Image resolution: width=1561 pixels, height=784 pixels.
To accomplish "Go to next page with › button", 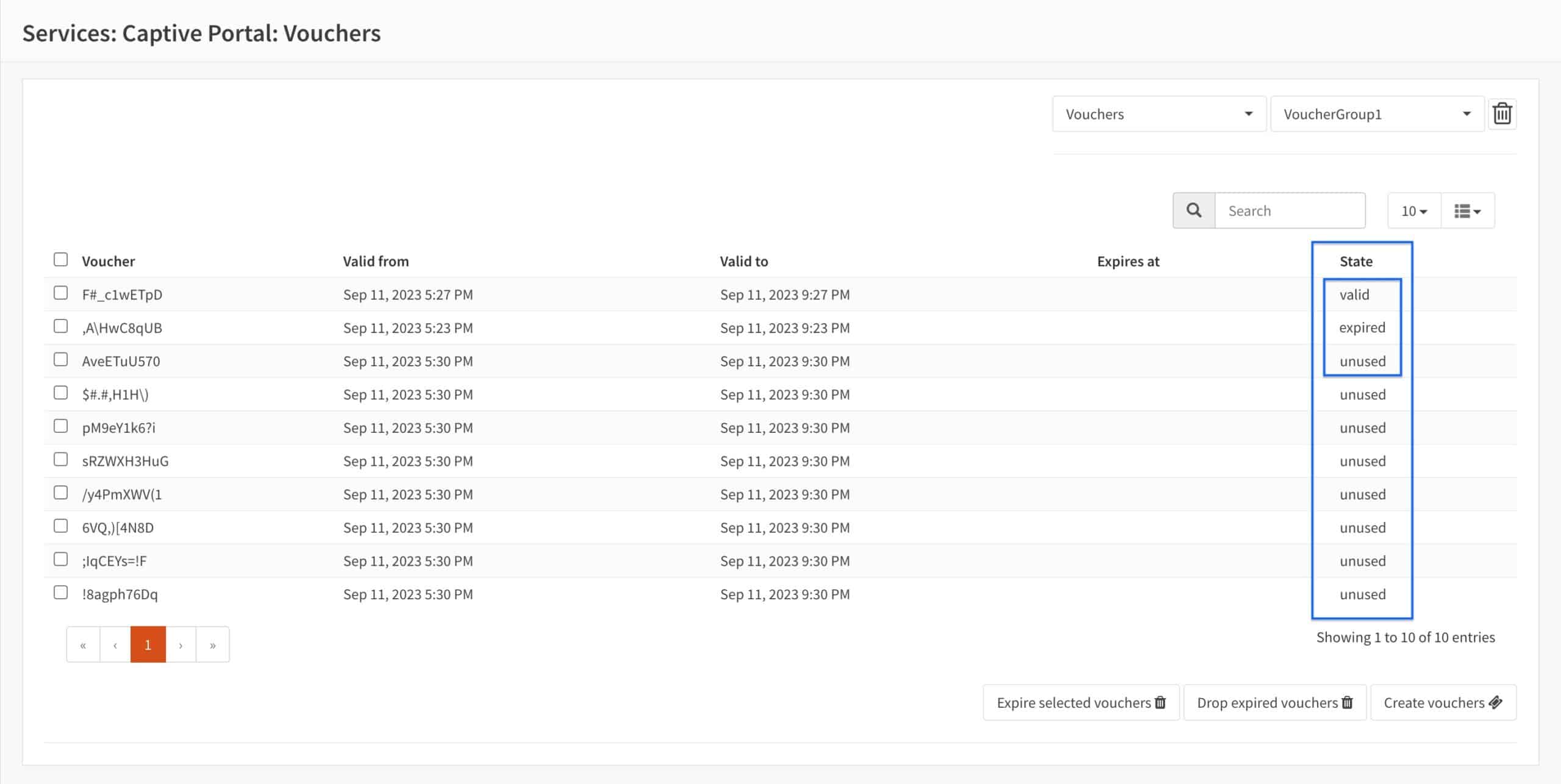I will click(x=180, y=644).
